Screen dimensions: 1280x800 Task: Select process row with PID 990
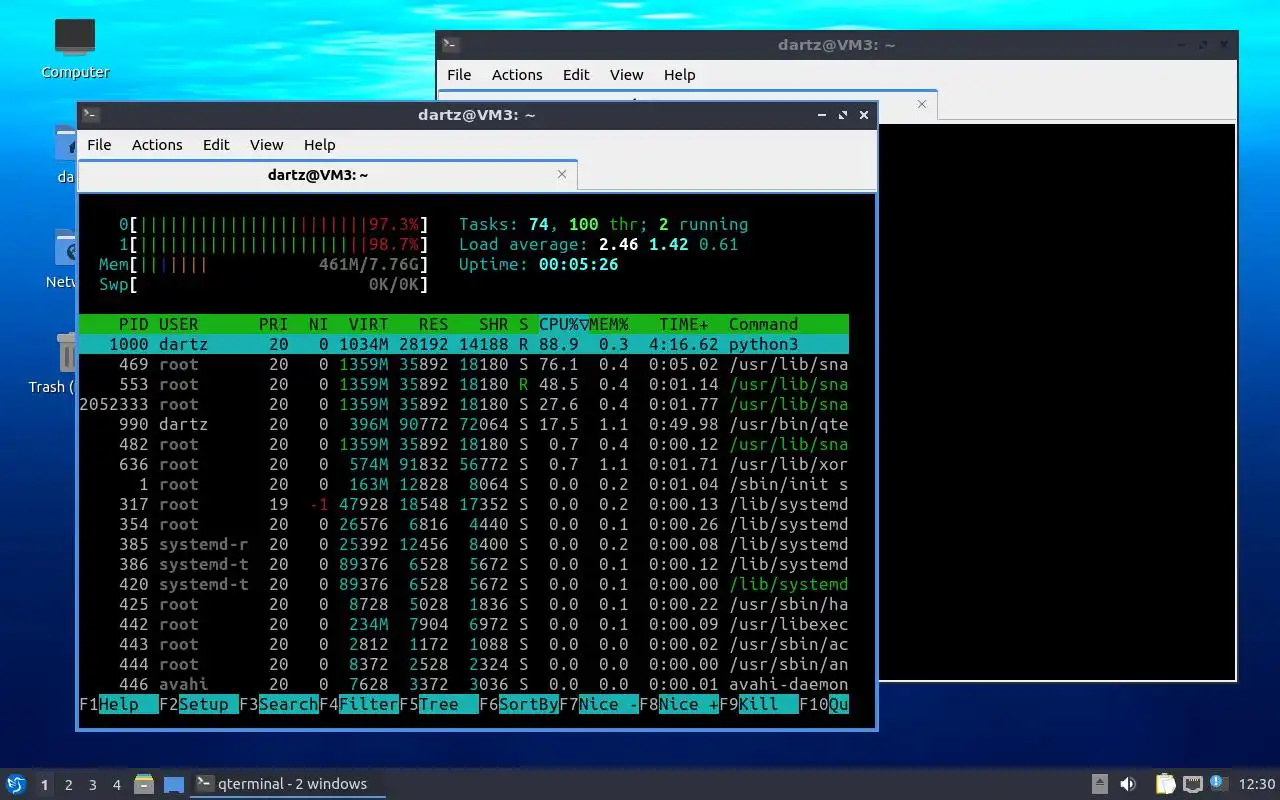[464, 424]
